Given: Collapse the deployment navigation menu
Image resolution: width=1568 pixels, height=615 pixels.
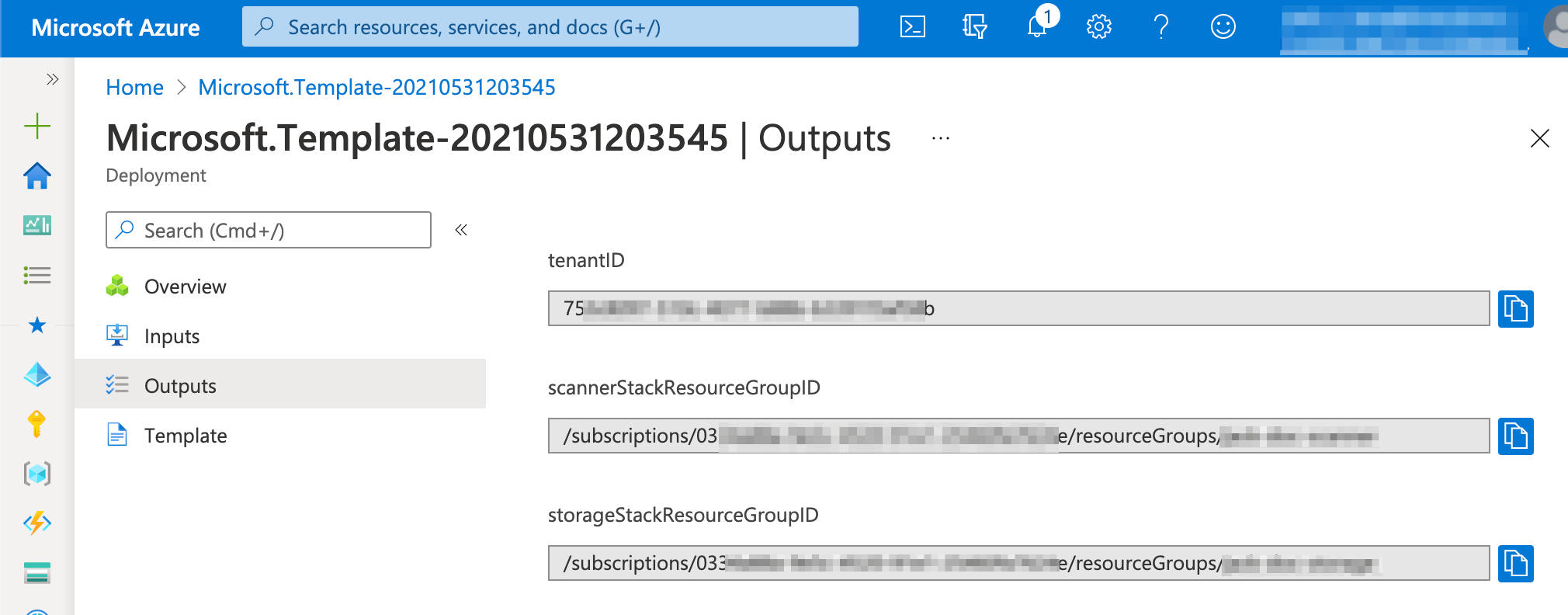Looking at the screenshot, I should click(461, 230).
